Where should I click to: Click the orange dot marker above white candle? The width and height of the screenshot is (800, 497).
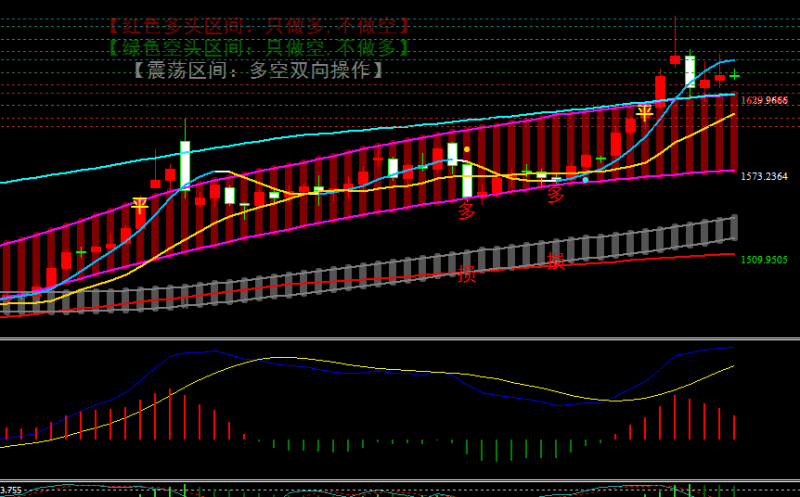pos(467,150)
